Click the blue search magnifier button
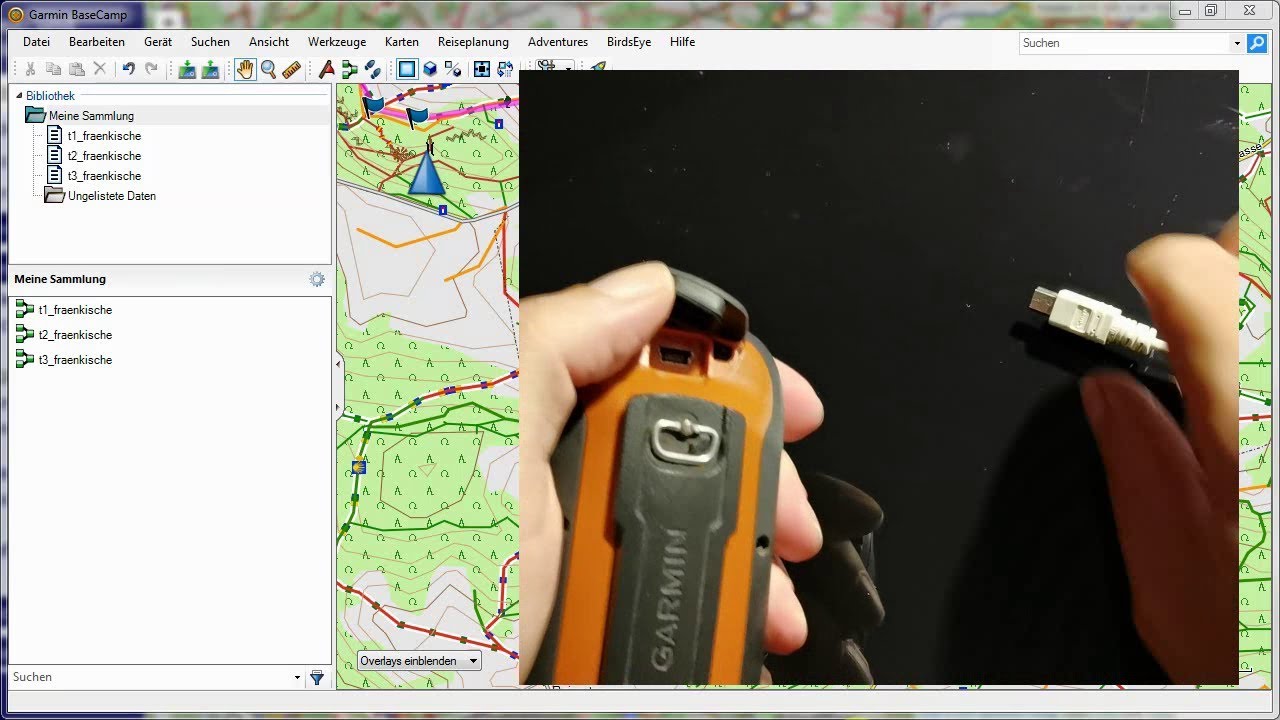The width and height of the screenshot is (1280, 720). (1256, 43)
